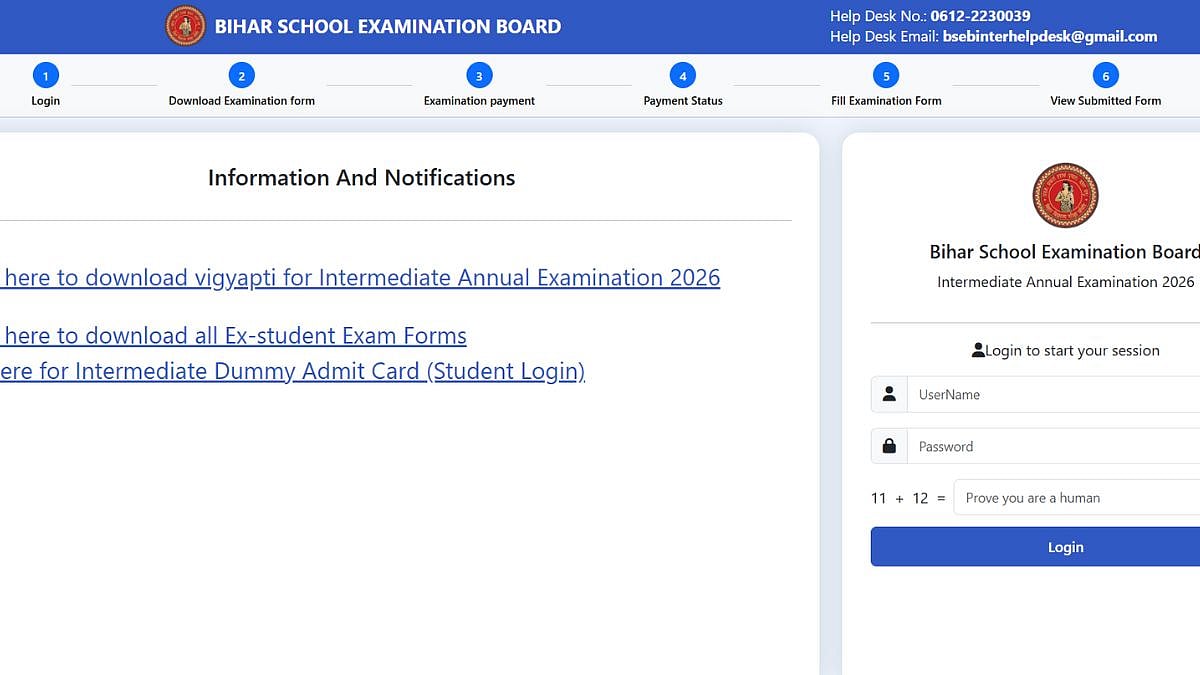This screenshot has height=675, width=1200.
Task: Click step 2 Download Examination form circle
Action: pos(241,75)
